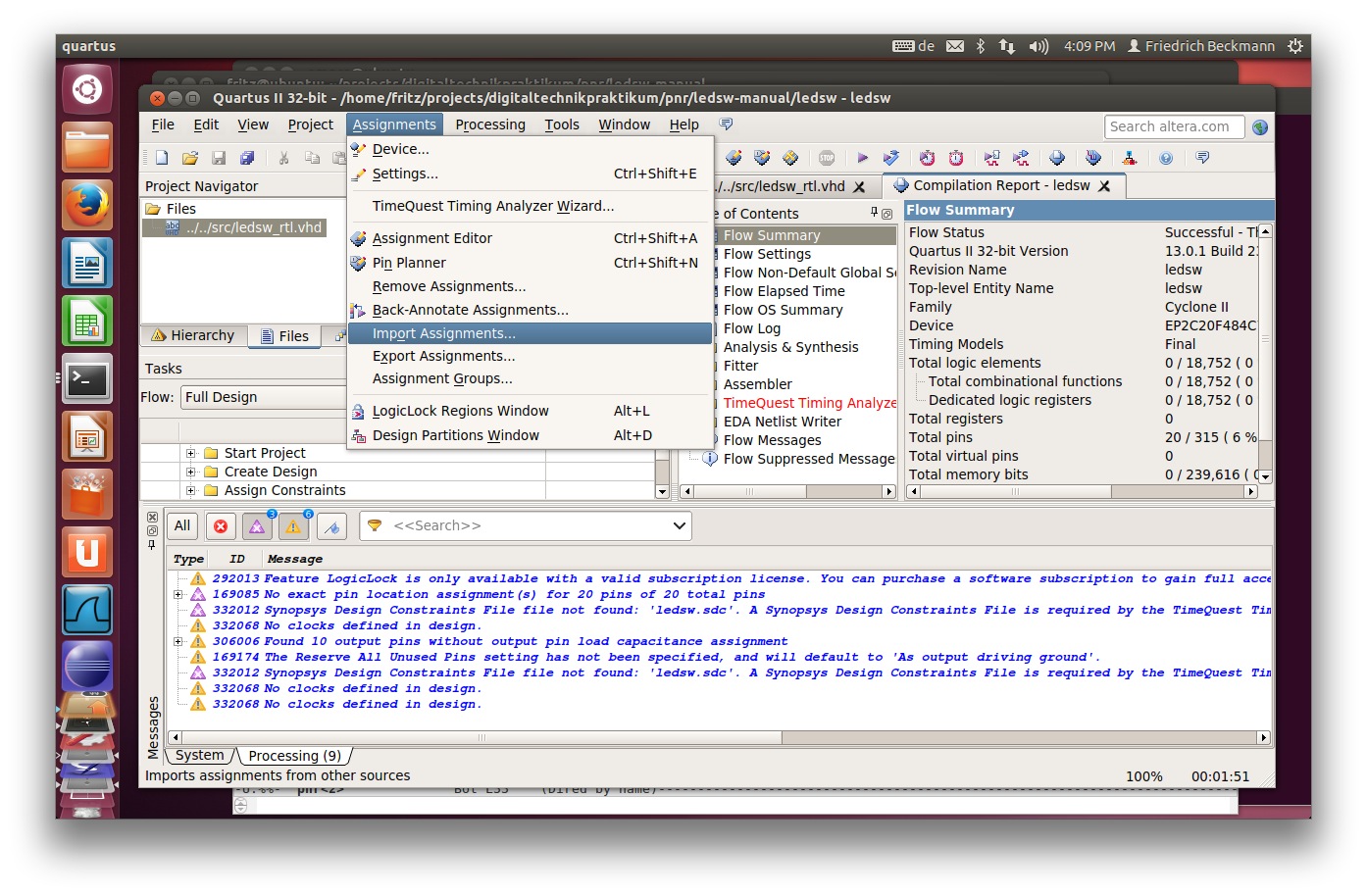Click the messages horizontal scrollbar

point(481,737)
